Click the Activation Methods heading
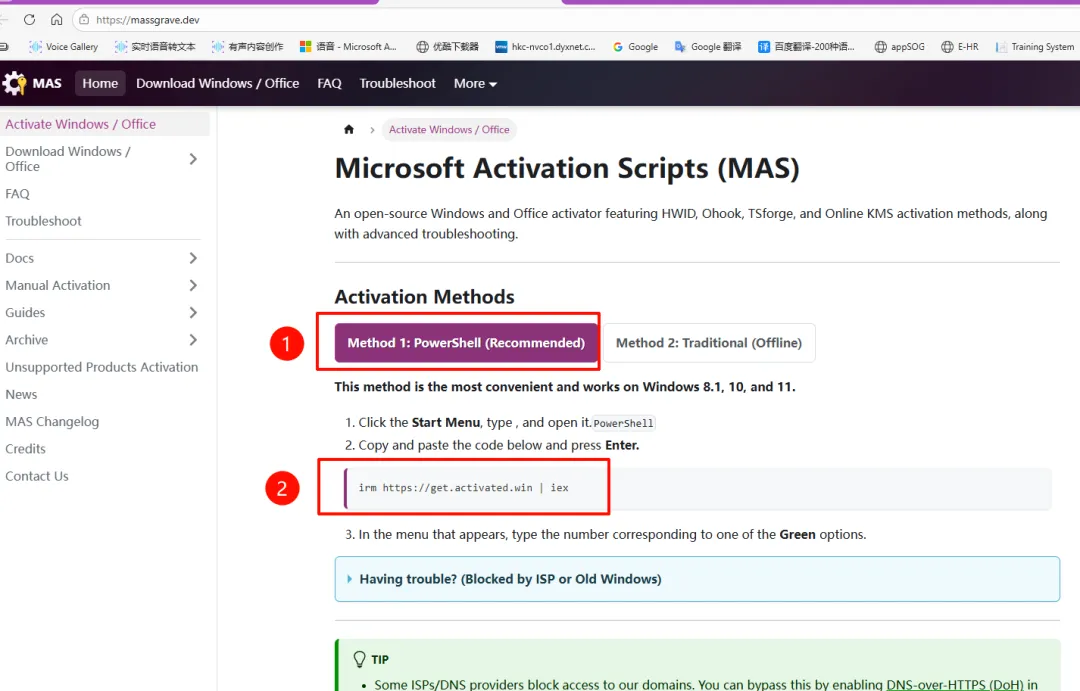 [x=424, y=297]
